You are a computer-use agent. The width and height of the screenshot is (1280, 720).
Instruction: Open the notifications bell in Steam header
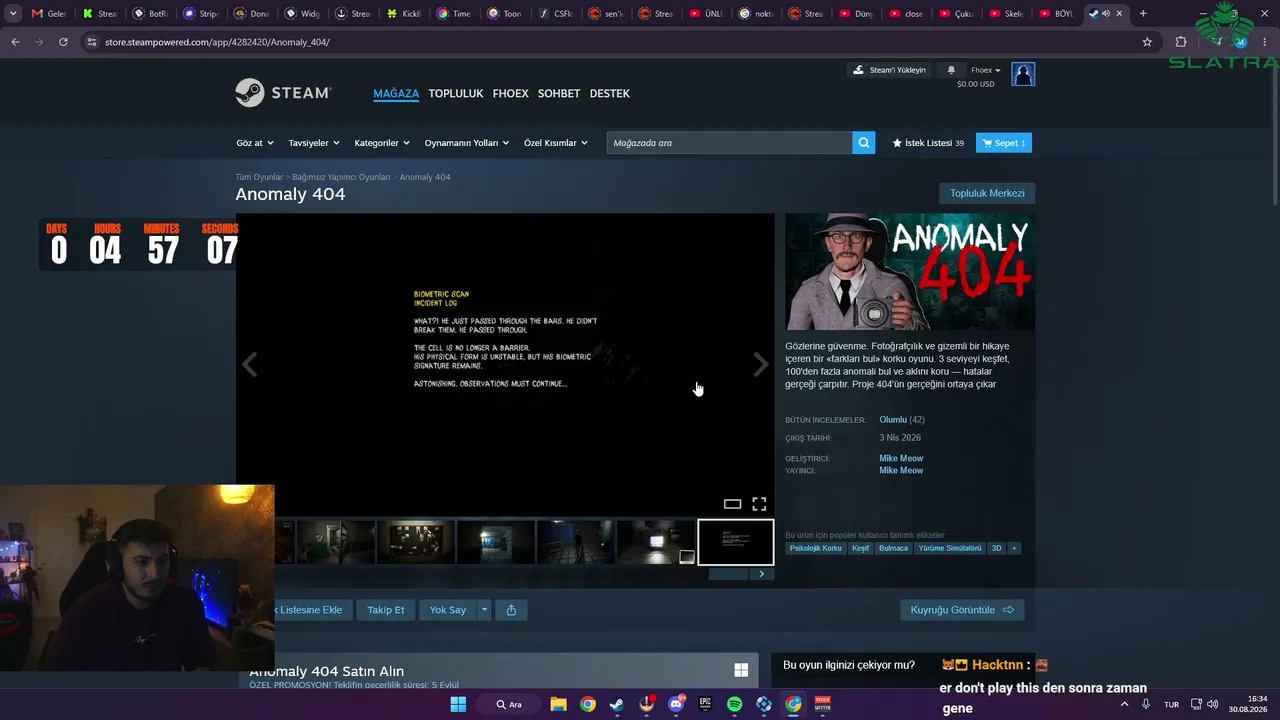(951, 70)
